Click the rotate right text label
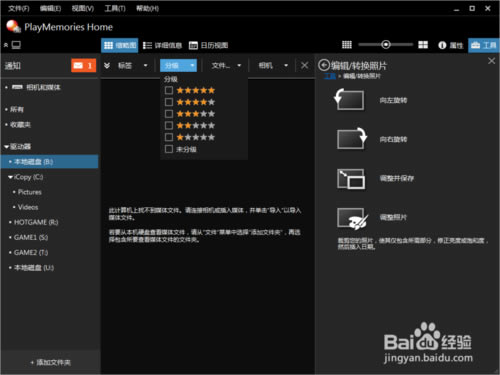This screenshot has height=375, width=500. (393, 139)
